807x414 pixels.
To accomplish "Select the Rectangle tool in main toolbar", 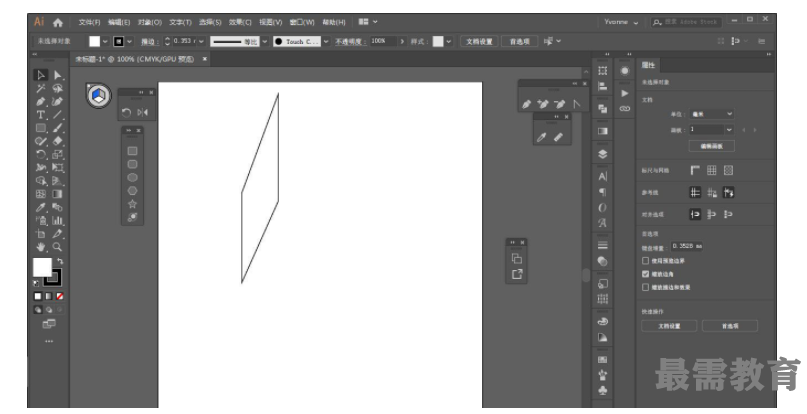I will (41, 128).
